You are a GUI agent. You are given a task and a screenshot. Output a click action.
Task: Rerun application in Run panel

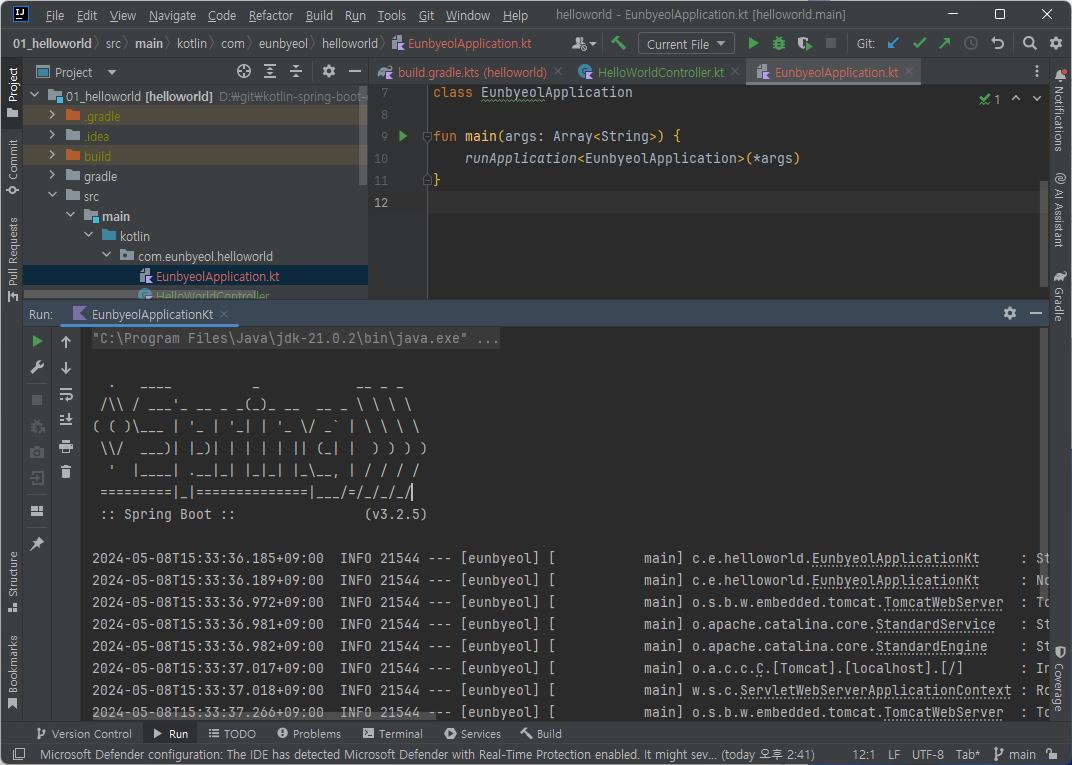point(38,341)
